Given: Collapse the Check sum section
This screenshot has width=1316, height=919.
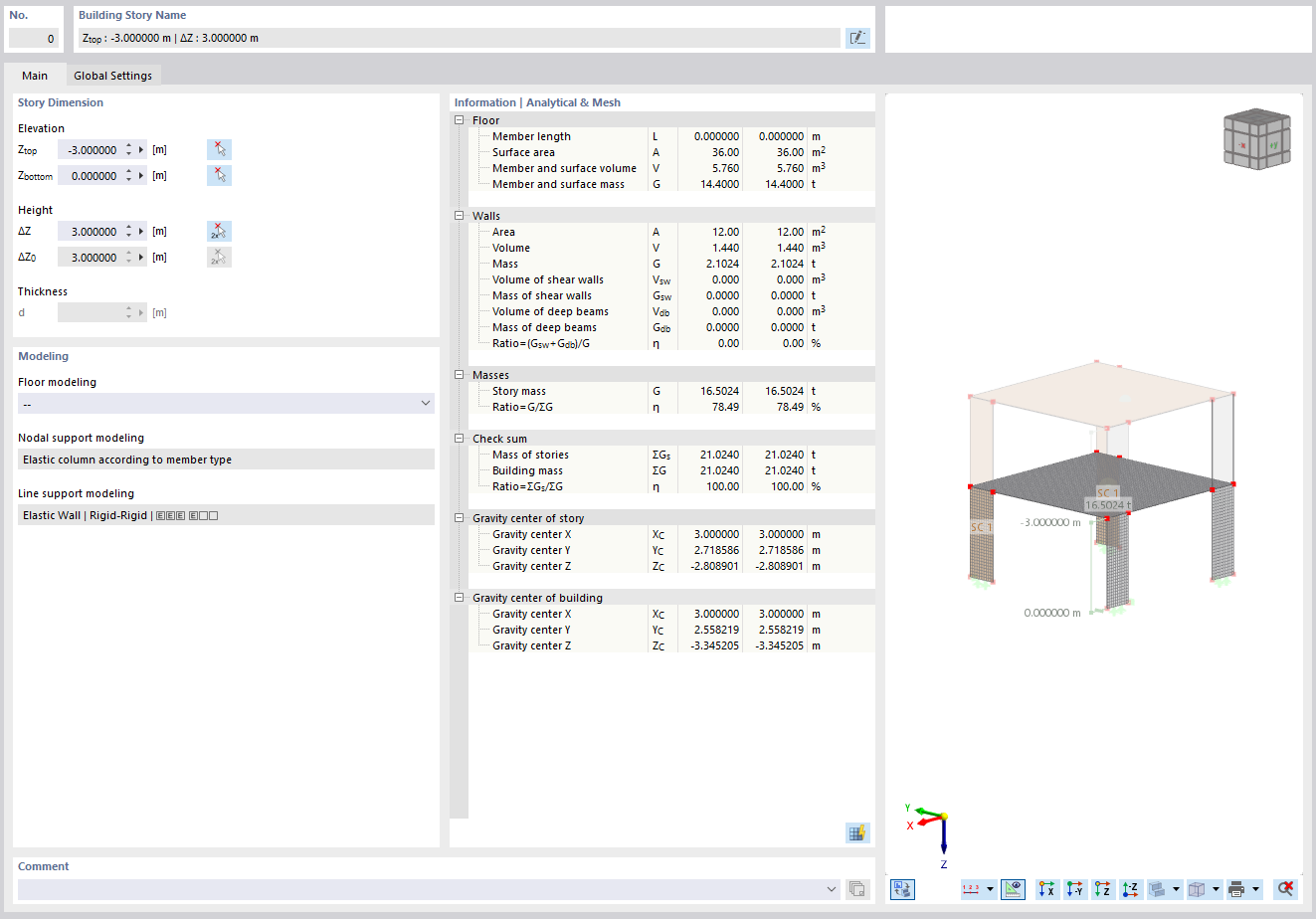Looking at the screenshot, I should point(460,439).
